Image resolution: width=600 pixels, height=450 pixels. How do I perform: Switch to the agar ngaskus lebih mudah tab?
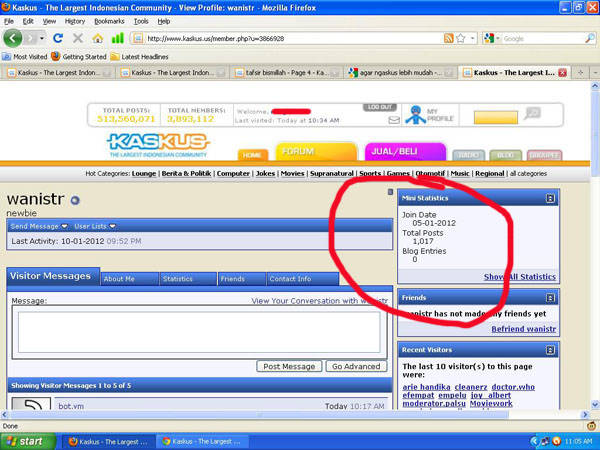[x=400, y=72]
